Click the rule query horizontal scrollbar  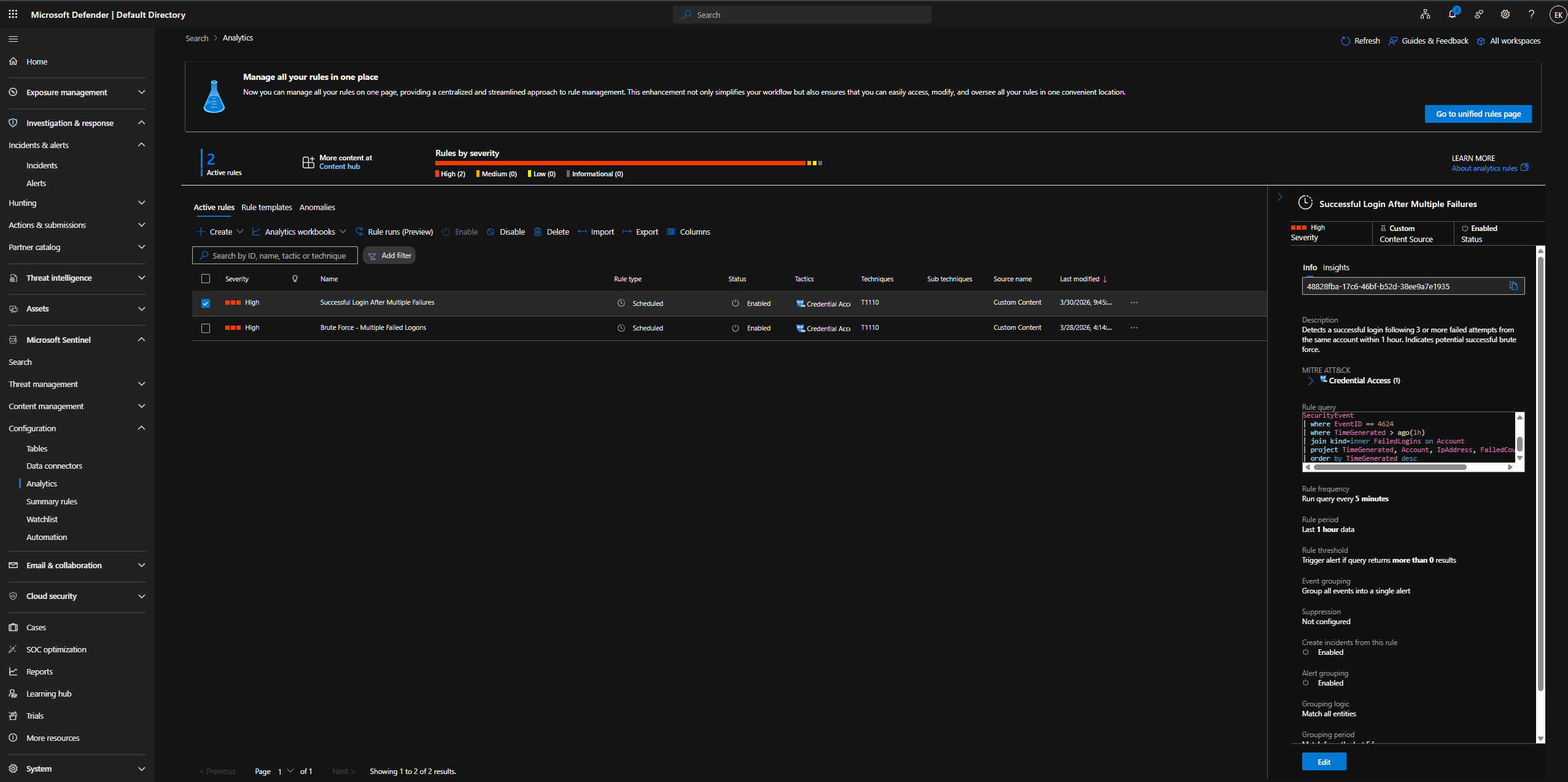[1390, 467]
